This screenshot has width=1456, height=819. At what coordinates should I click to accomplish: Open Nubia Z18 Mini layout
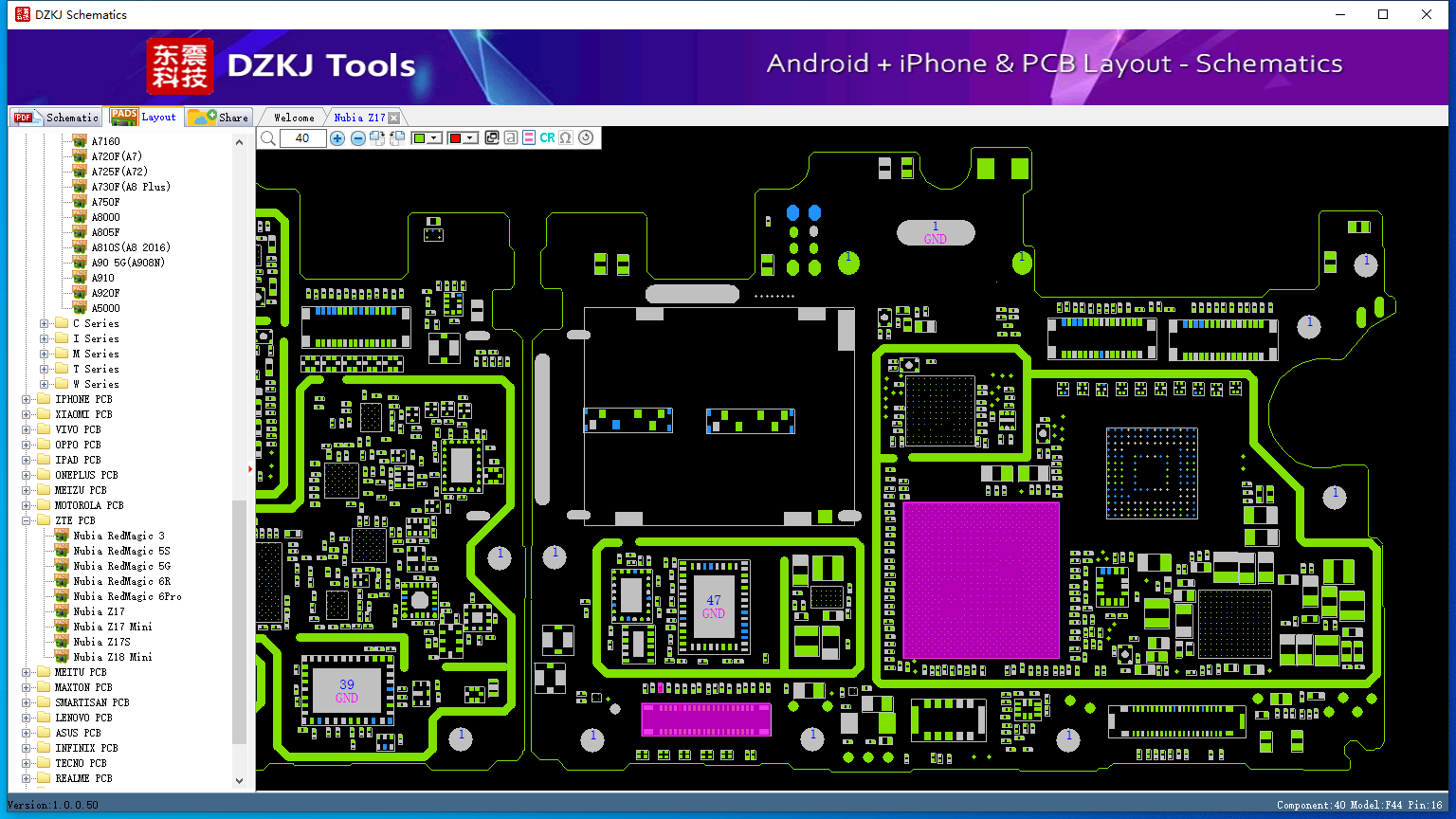click(x=113, y=657)
